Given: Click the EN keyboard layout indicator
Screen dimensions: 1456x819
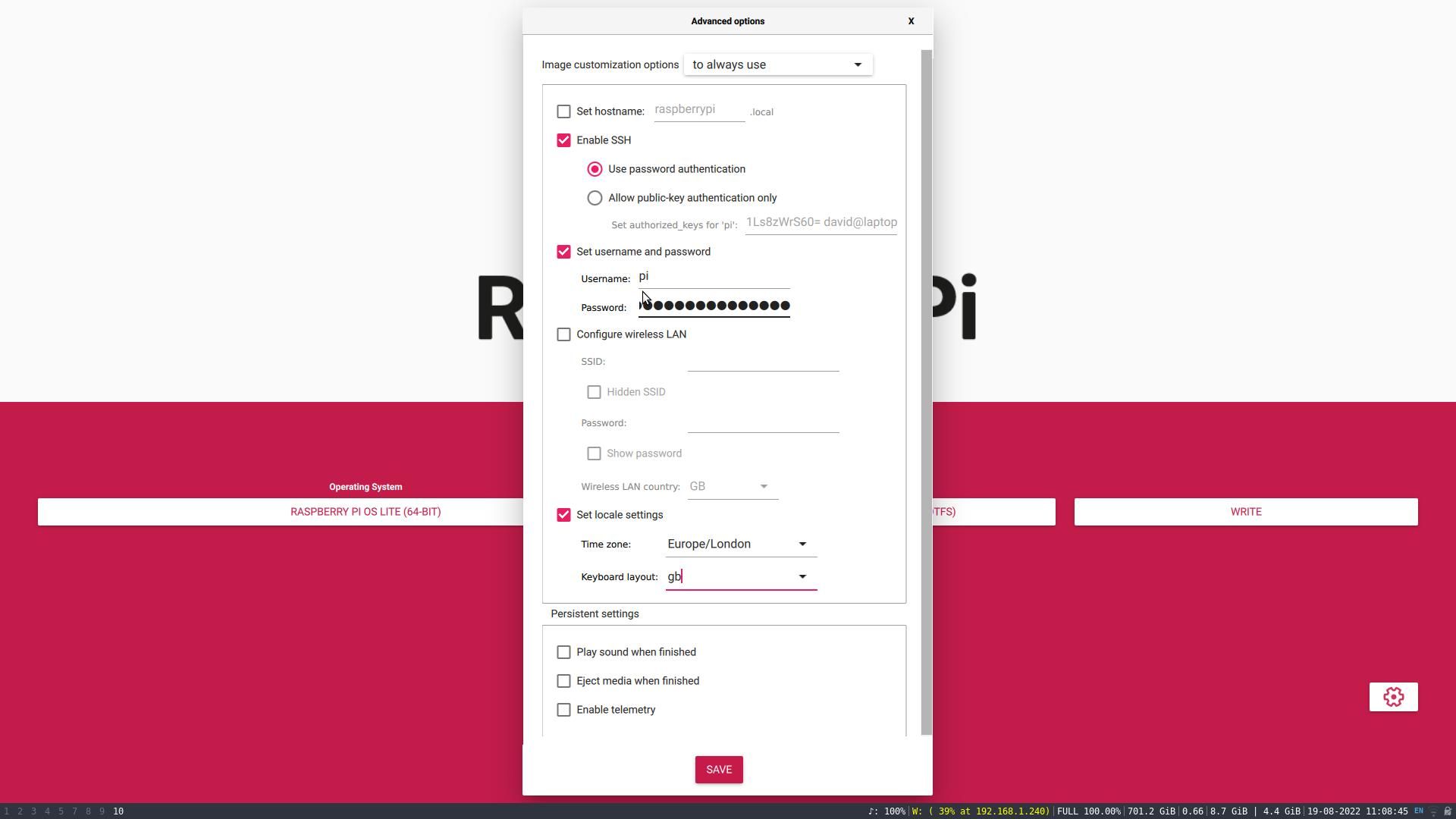Looking at the screenshot, I should click(1418, 811).
